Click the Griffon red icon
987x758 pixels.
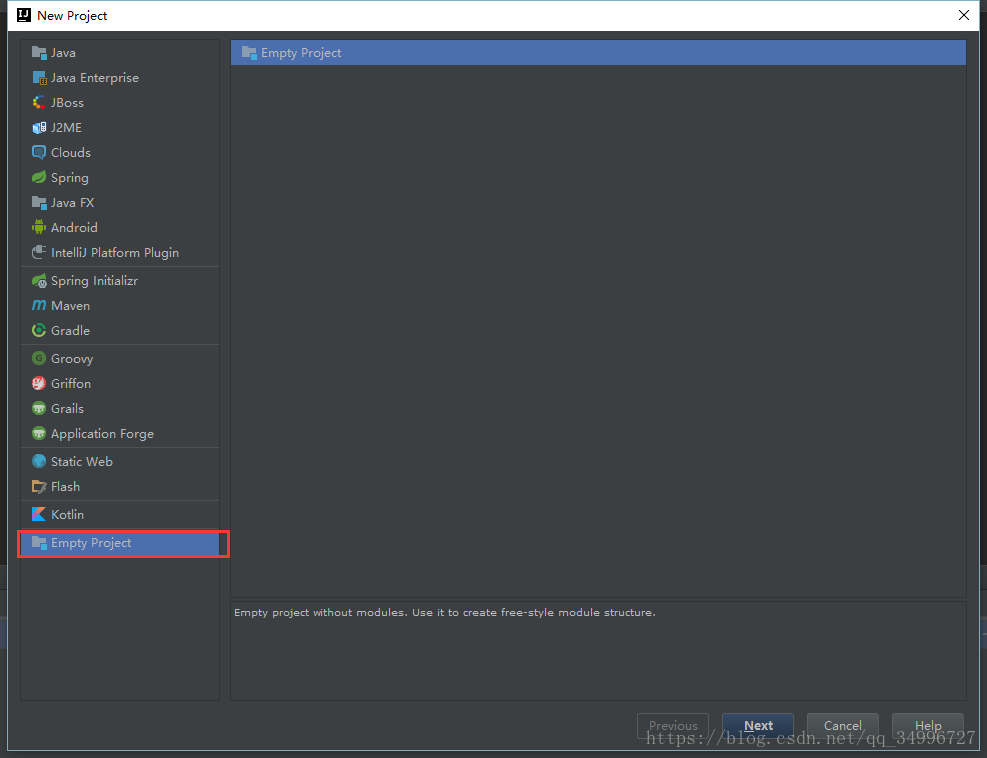click(39, 383)
